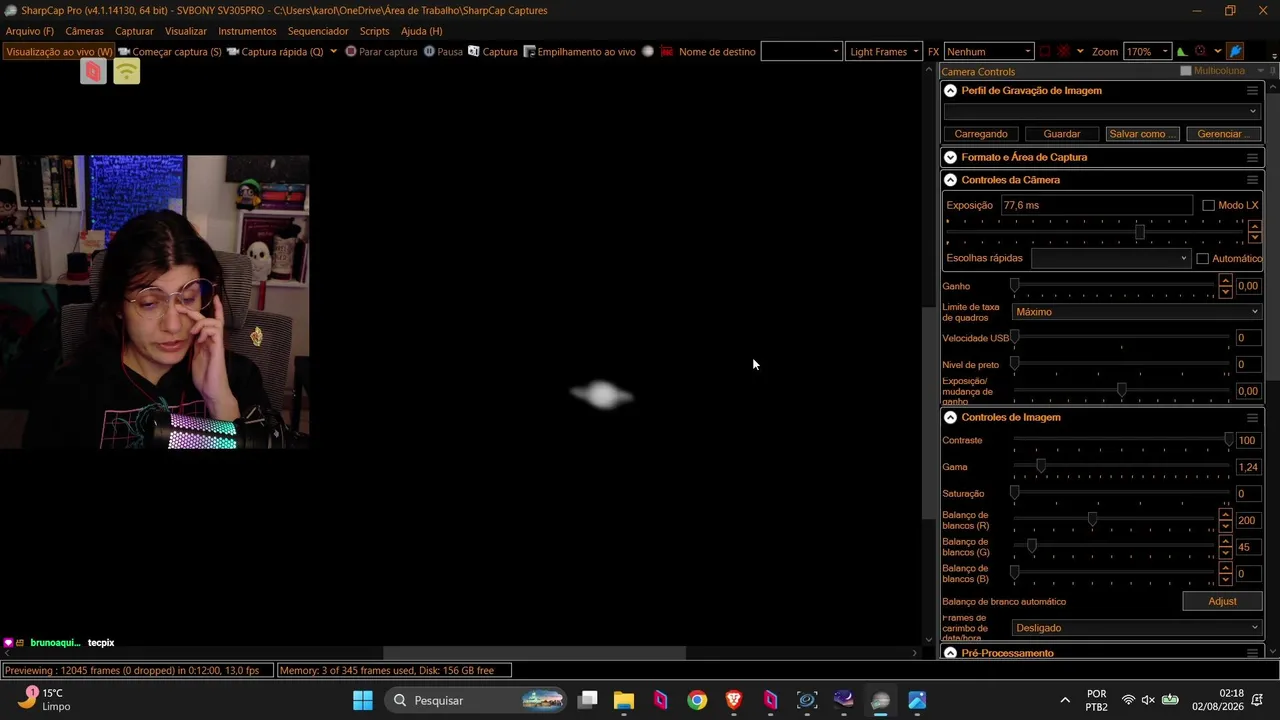The image size is (1280, 720).
Task: Click the Adjust white balance button
Action: [1222, 601]
